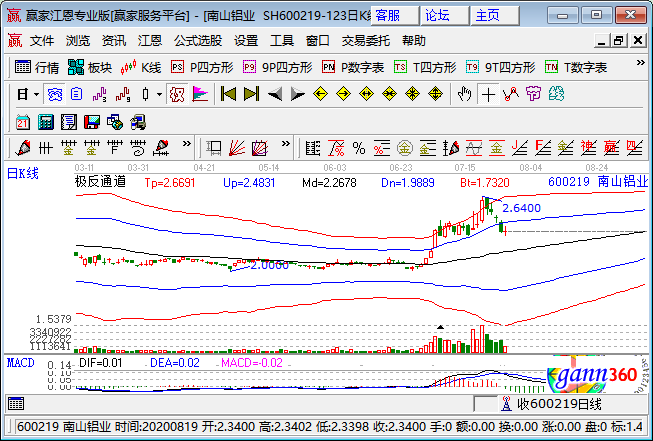Open the 9P四方形 tool
The image size is (653, 441).
point(278,67)
